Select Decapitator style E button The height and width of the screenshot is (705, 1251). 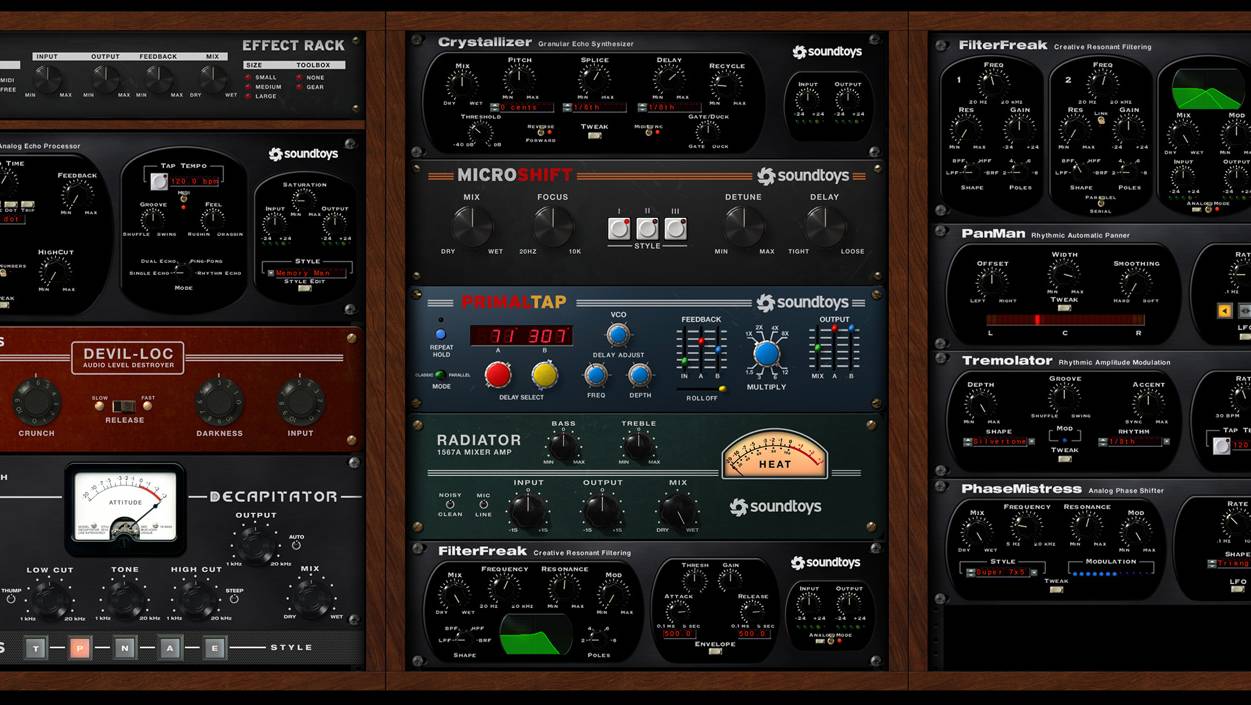pyautogui.click(x=215, y=647)
